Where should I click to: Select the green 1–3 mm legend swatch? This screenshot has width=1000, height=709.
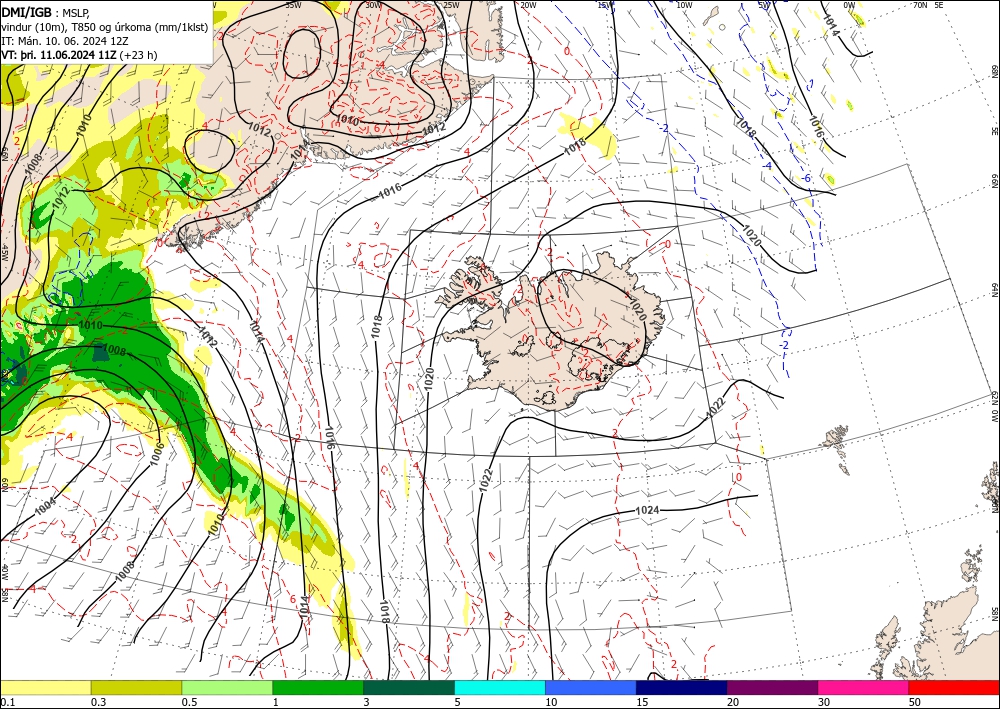pos(318,687)
